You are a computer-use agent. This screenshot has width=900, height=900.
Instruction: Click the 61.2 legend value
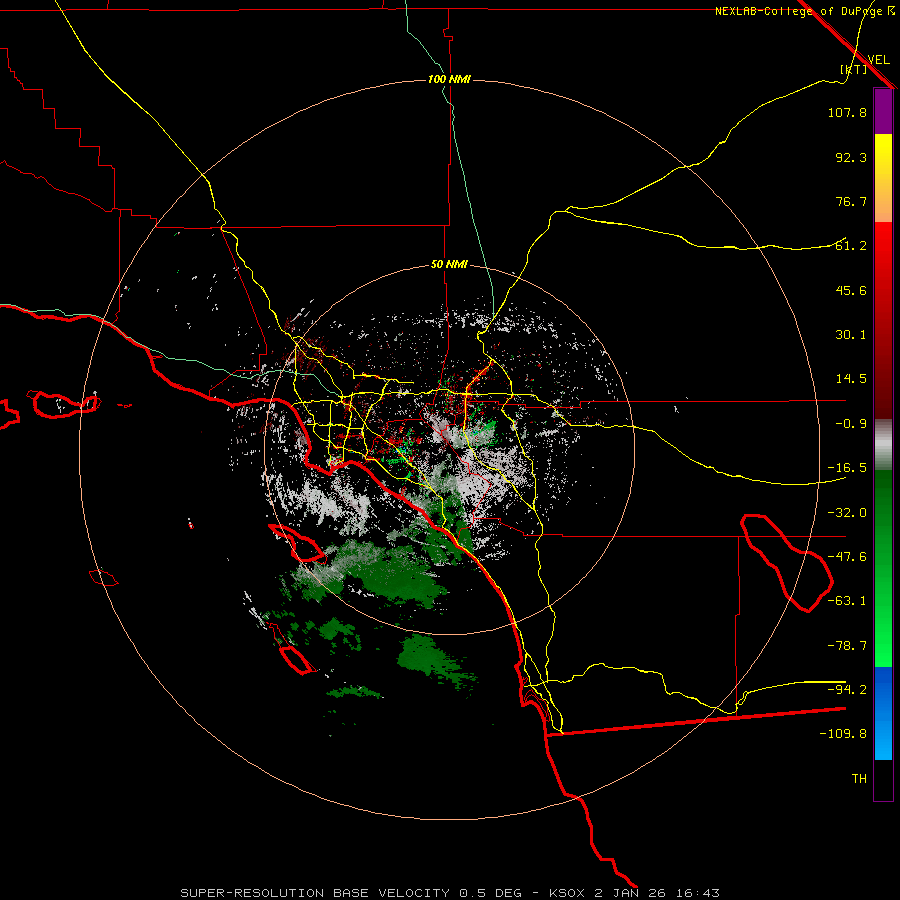tap(851, 246)
